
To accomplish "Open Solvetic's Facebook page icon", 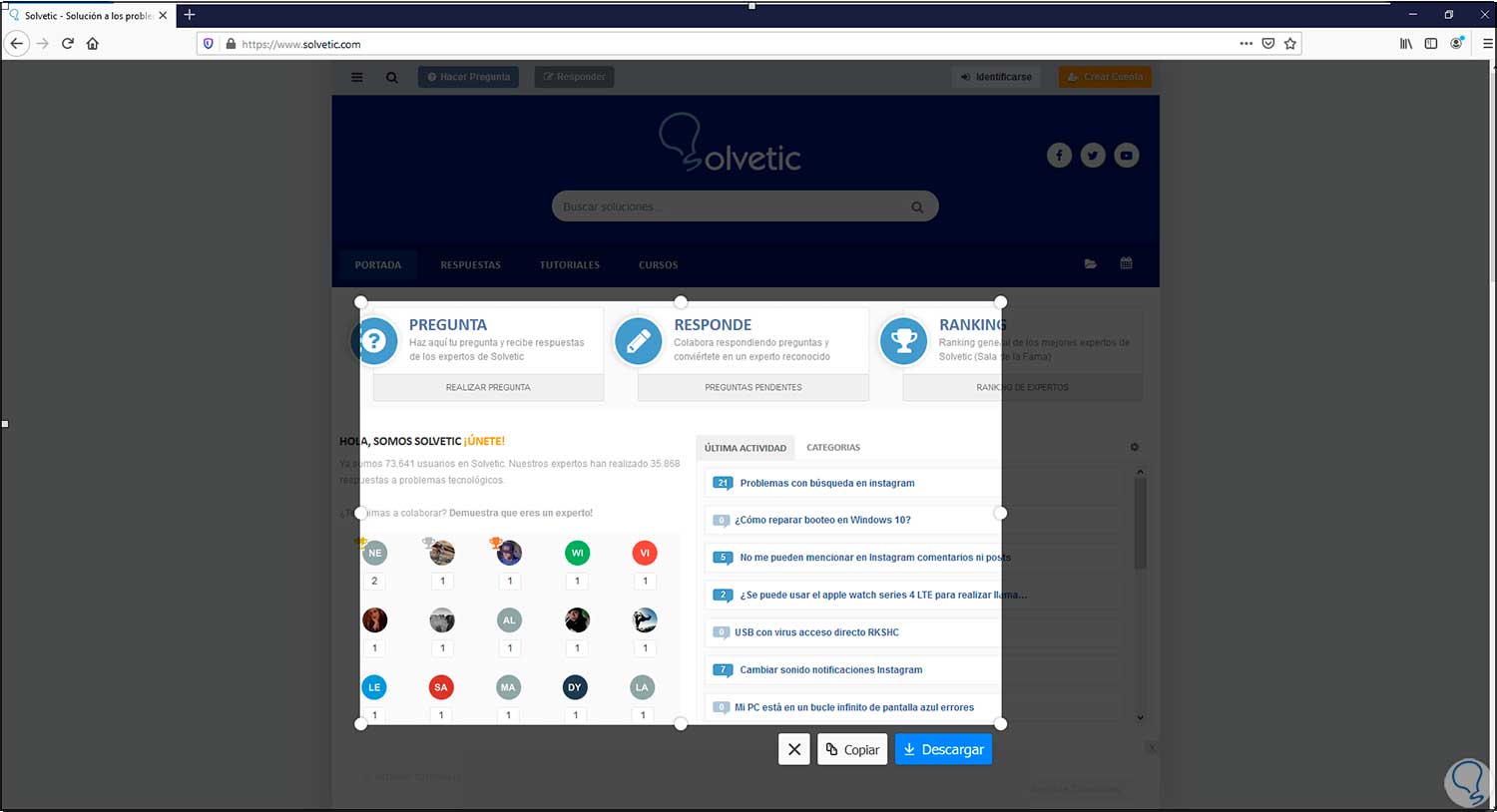I will click(x=1059, y=155).
